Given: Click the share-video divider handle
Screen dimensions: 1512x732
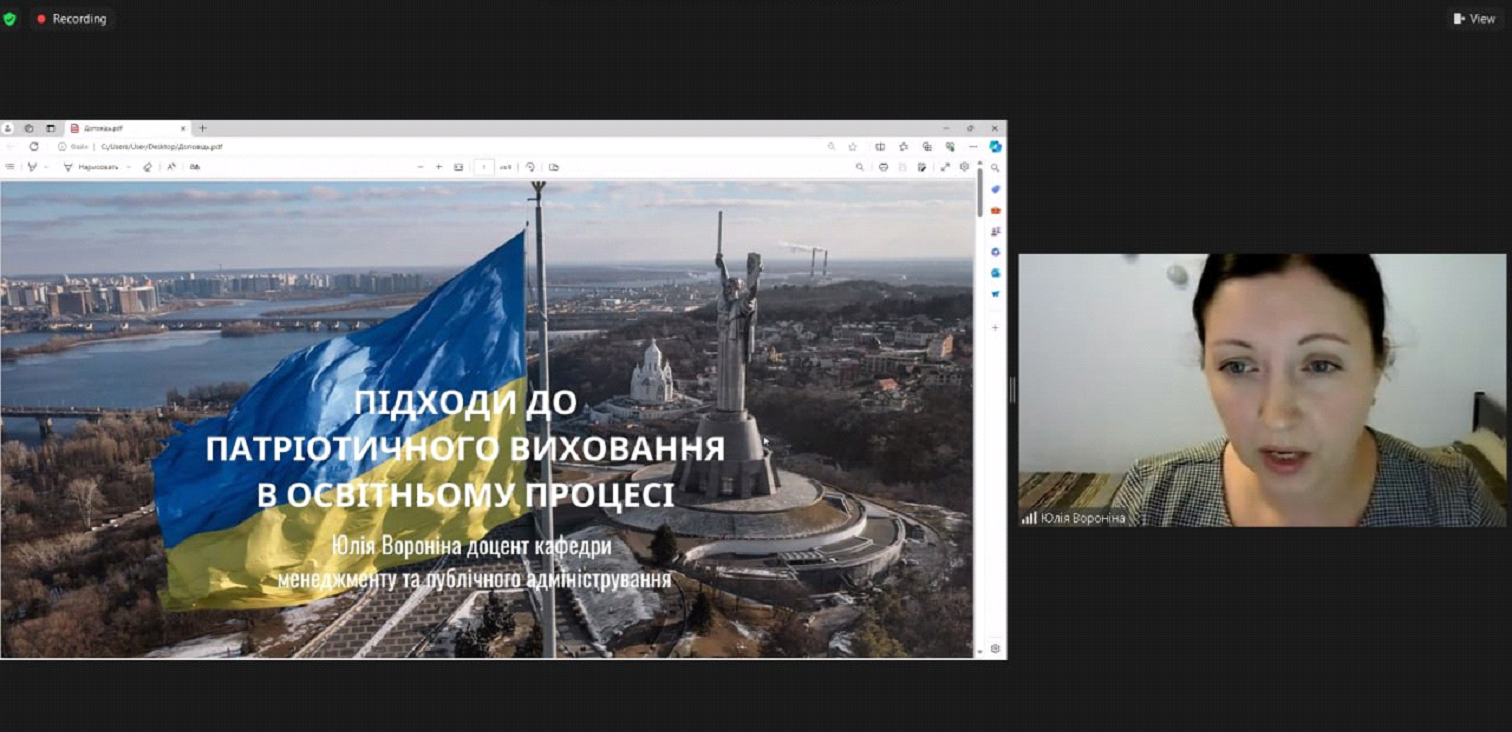Looking at the screenshot, I should [x=1012, y=390].
